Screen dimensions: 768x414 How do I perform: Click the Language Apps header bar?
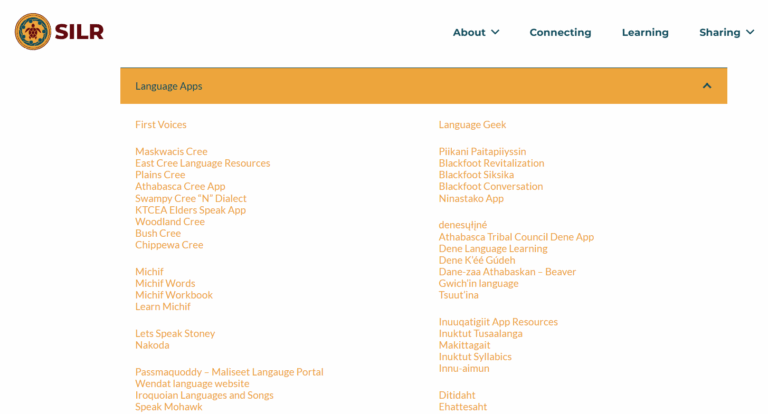(400, 86)
